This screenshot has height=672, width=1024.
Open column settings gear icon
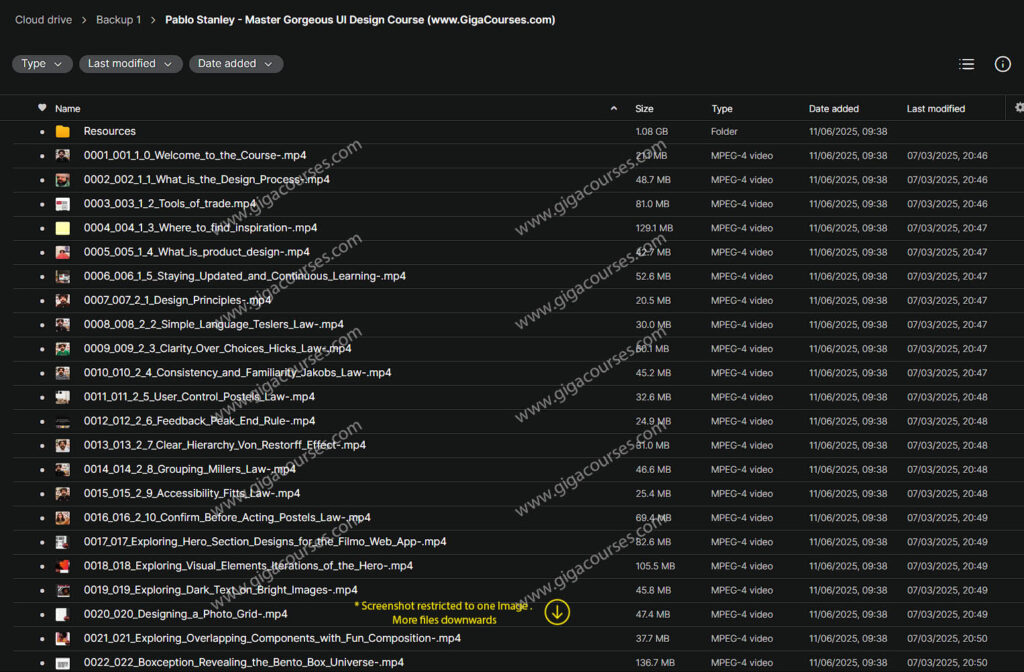point(1019,108)
